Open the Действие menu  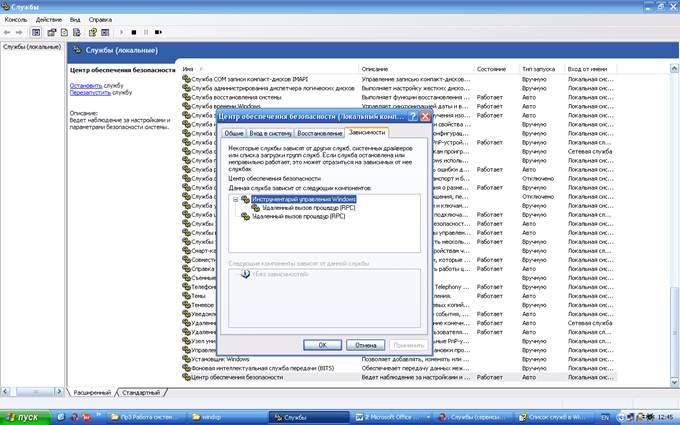coord(49,20)
